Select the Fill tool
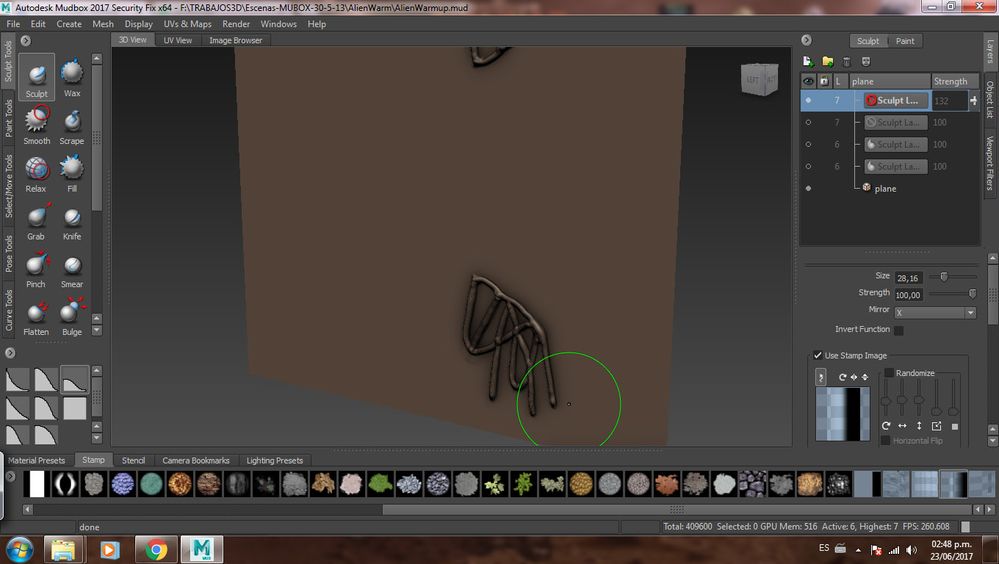The image size is (999, 564). click(72, 173)
